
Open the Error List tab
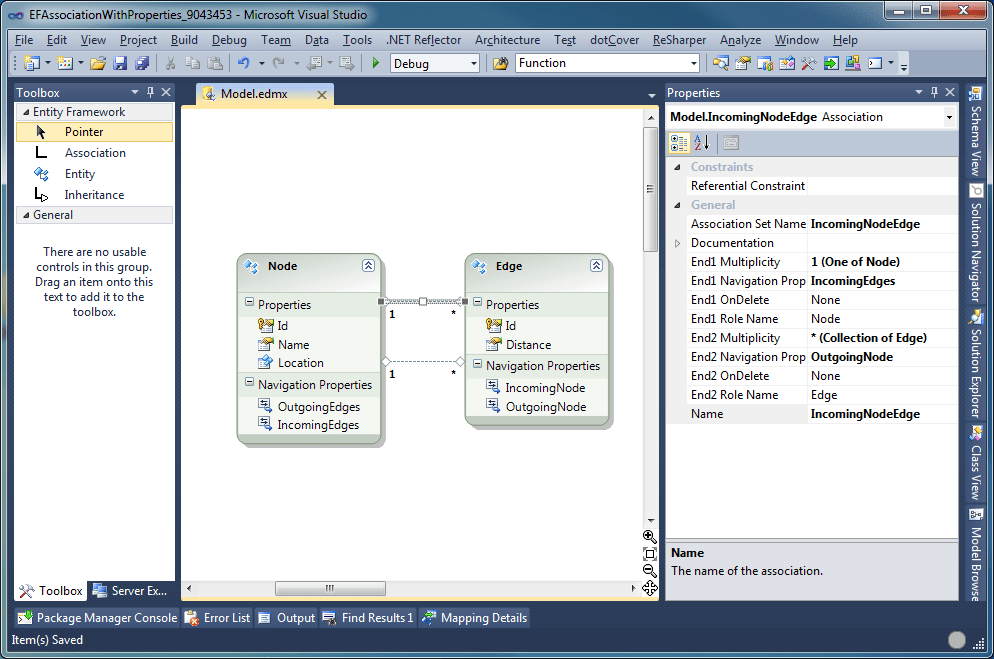[218, 618]
